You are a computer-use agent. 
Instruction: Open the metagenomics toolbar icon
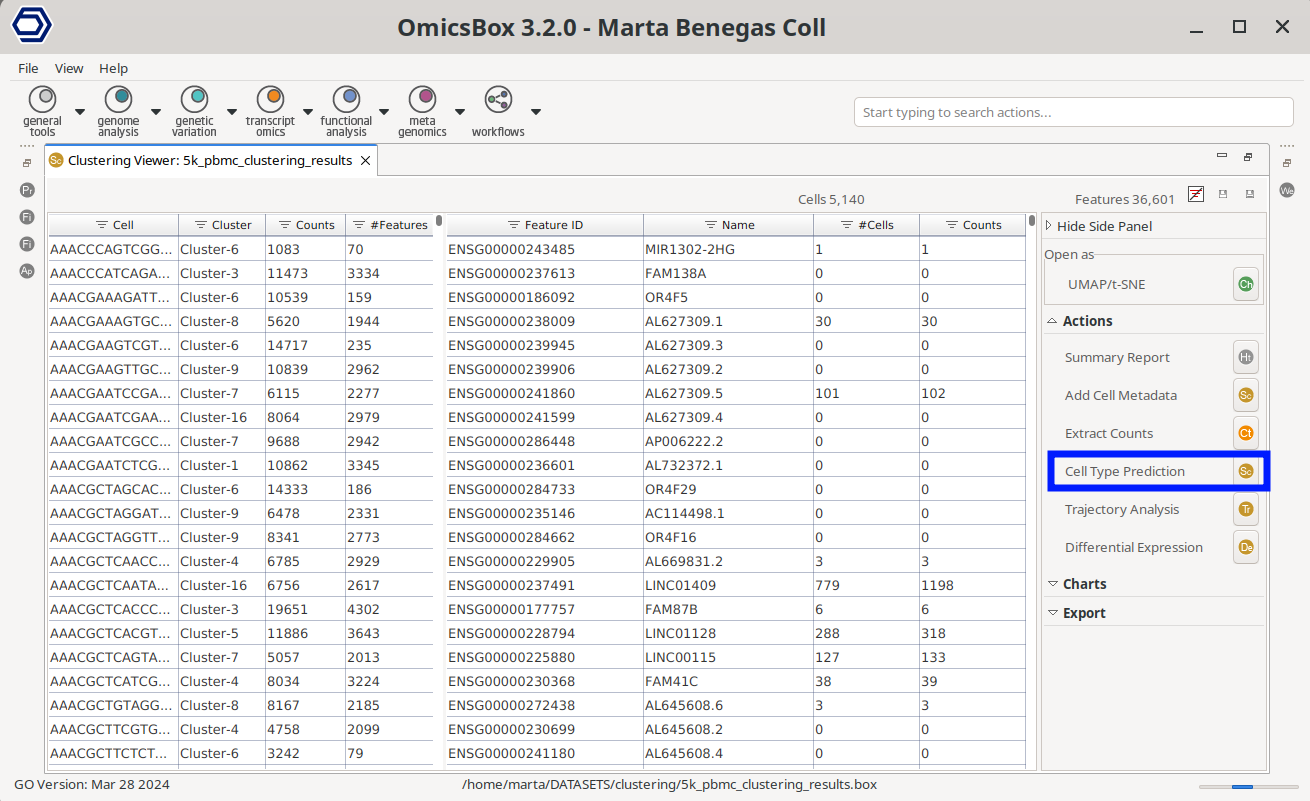click(422, 100)
